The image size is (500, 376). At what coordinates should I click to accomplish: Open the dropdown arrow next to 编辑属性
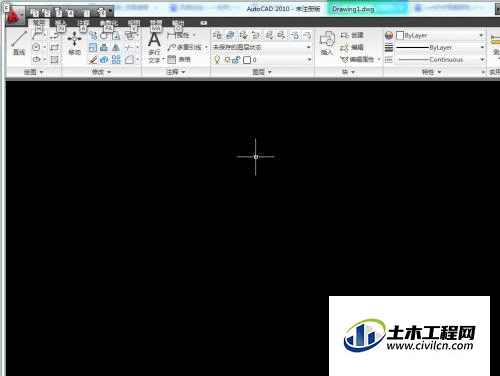coord(379,60)
